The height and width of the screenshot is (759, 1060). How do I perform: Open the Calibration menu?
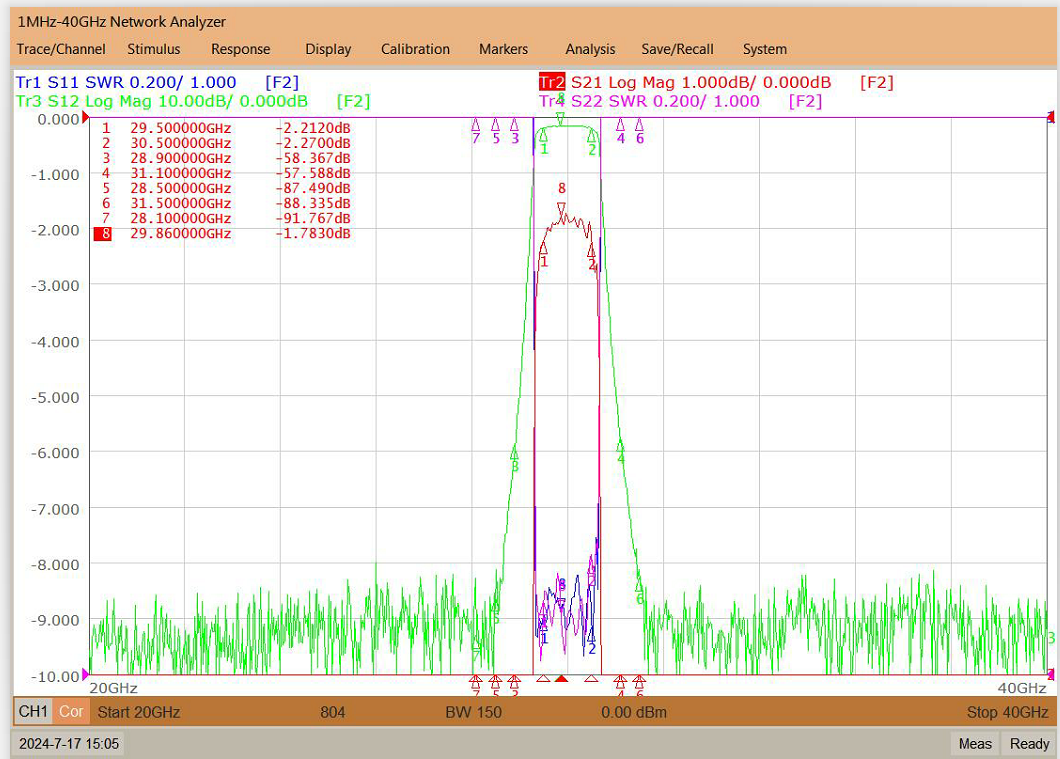click(x=415, y=49)
